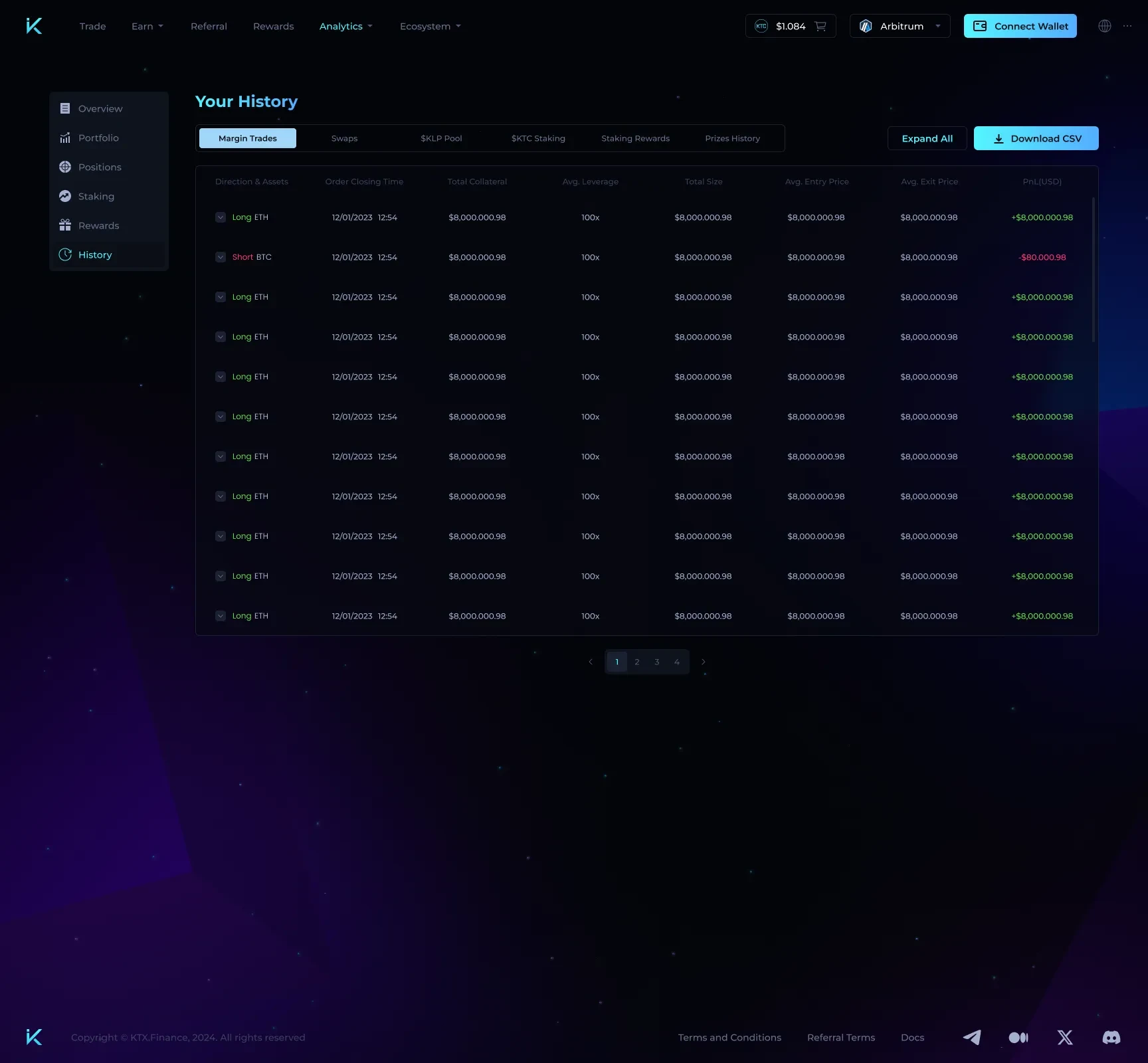Click the Download CSV button
Viewport: 1148px width, 1063px height.
(x=1036, y=138)
